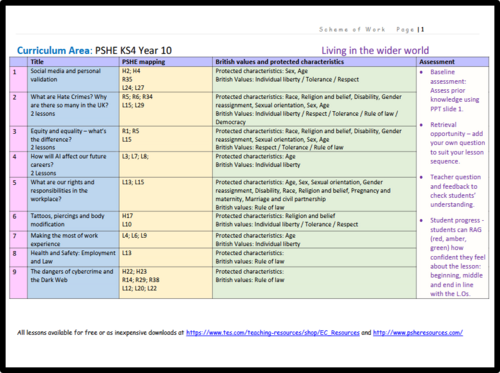The width and height of the screenshot is (500, 373).
Task: Select 'Social media and personal validation' title cell
Action: pos(73,79)
